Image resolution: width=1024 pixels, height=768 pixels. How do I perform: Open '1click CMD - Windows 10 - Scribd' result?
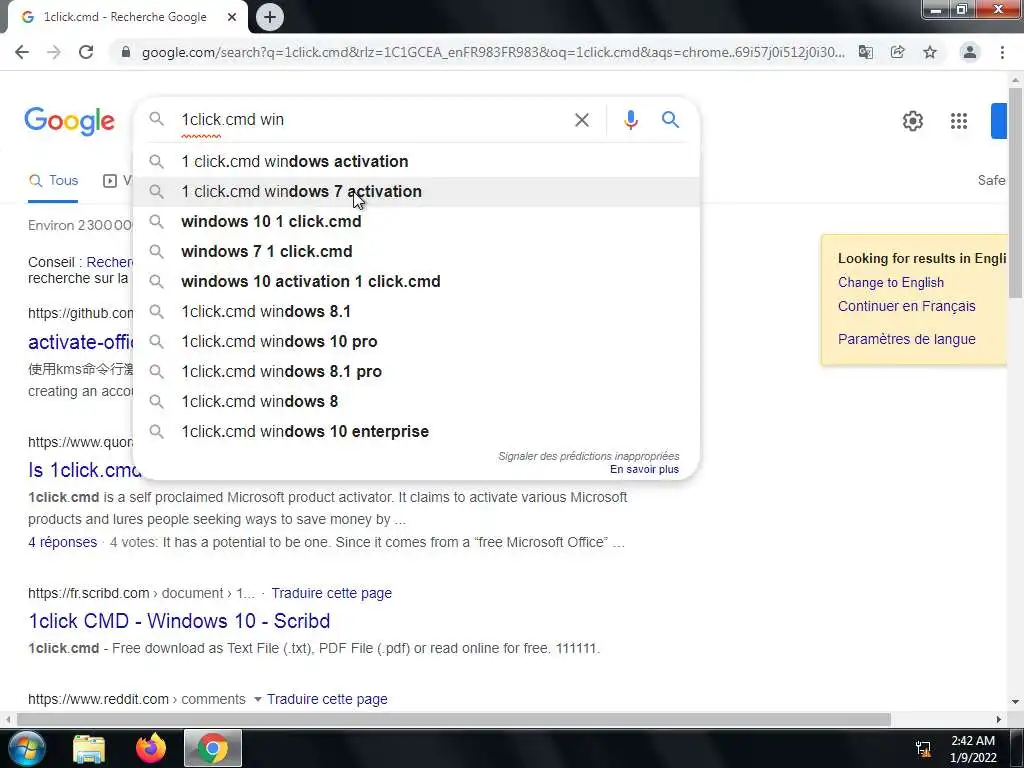click(179, 621)
